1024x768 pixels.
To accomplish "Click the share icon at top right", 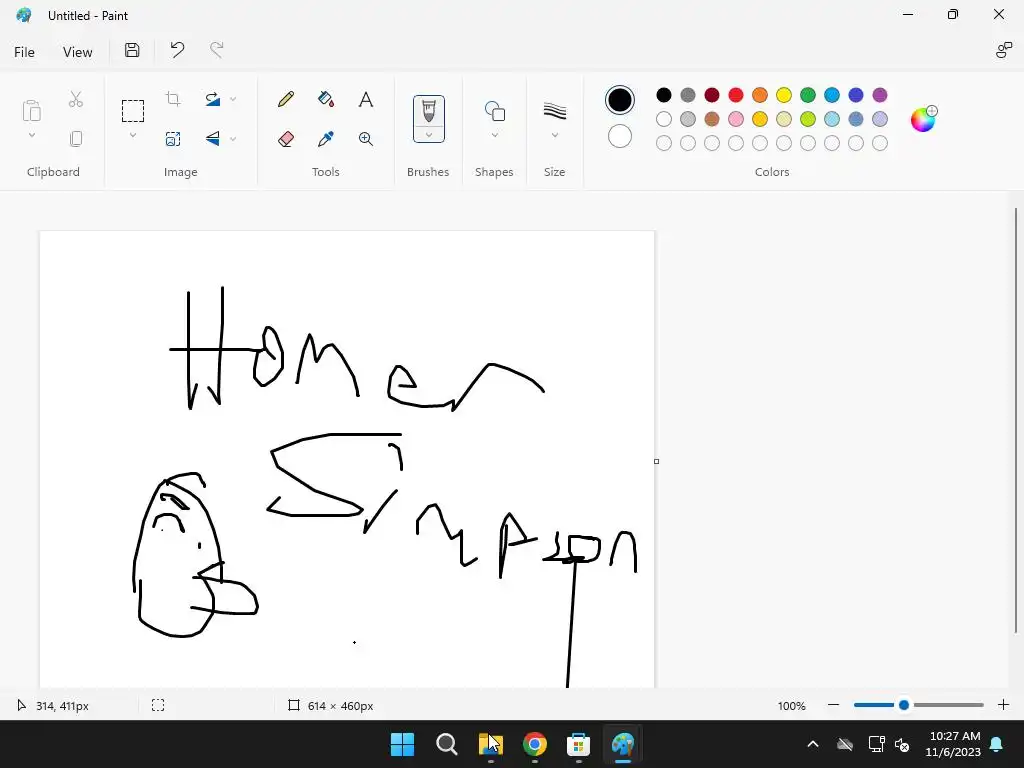I will point(1004,50).
